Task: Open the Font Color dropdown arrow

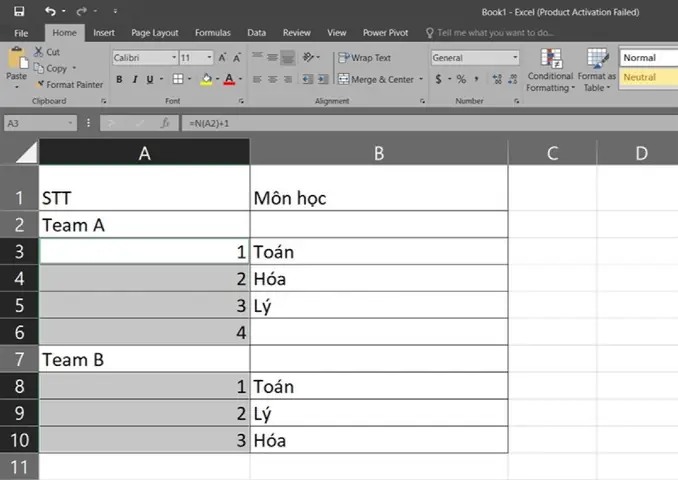Action: pyautogui.click(x=240, y=79)
